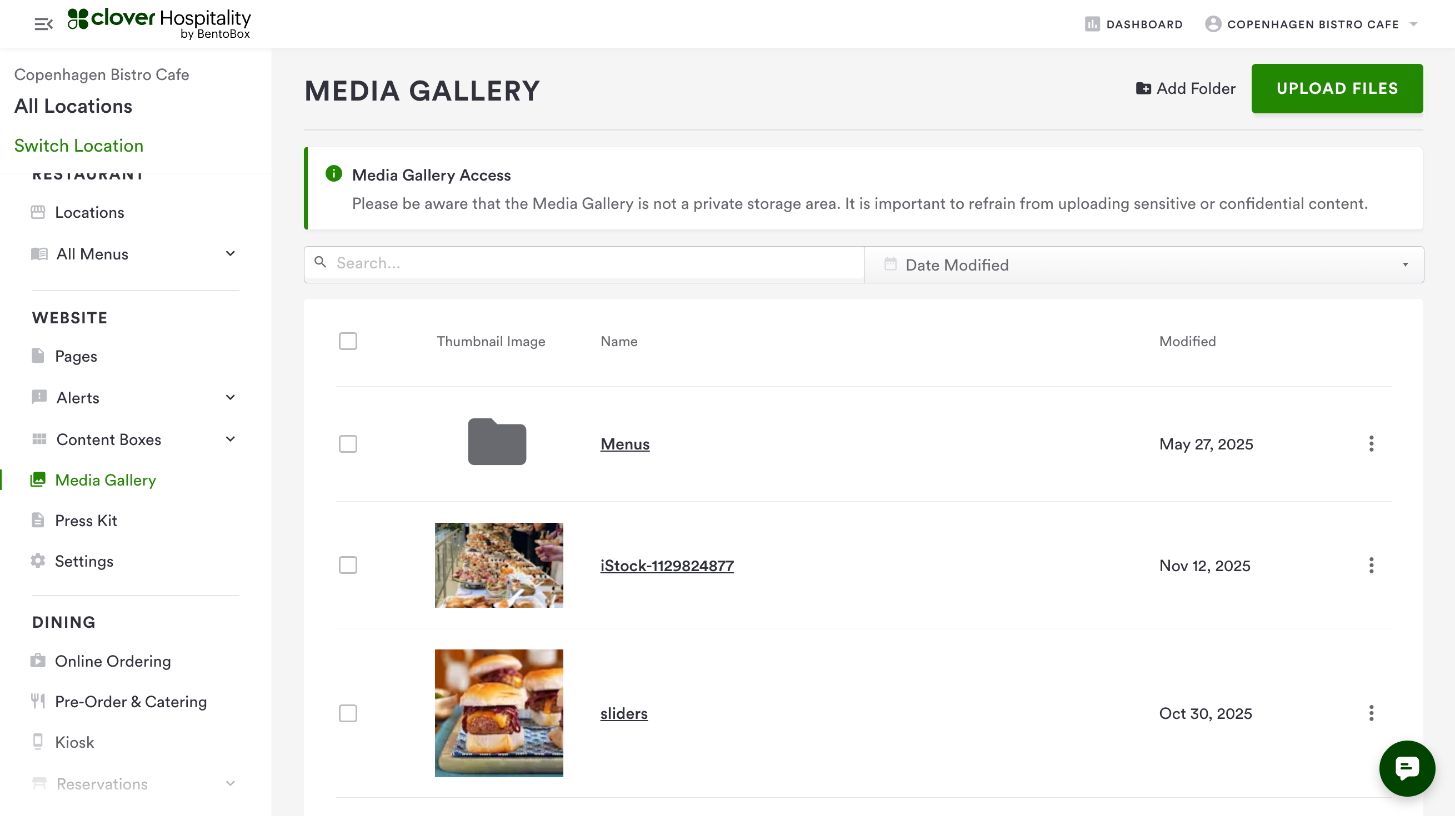The image size is (1455, 816).
Task: Tick the checkbox for the Menus folder
Action: pyautogui.click(x=348, y=444)
